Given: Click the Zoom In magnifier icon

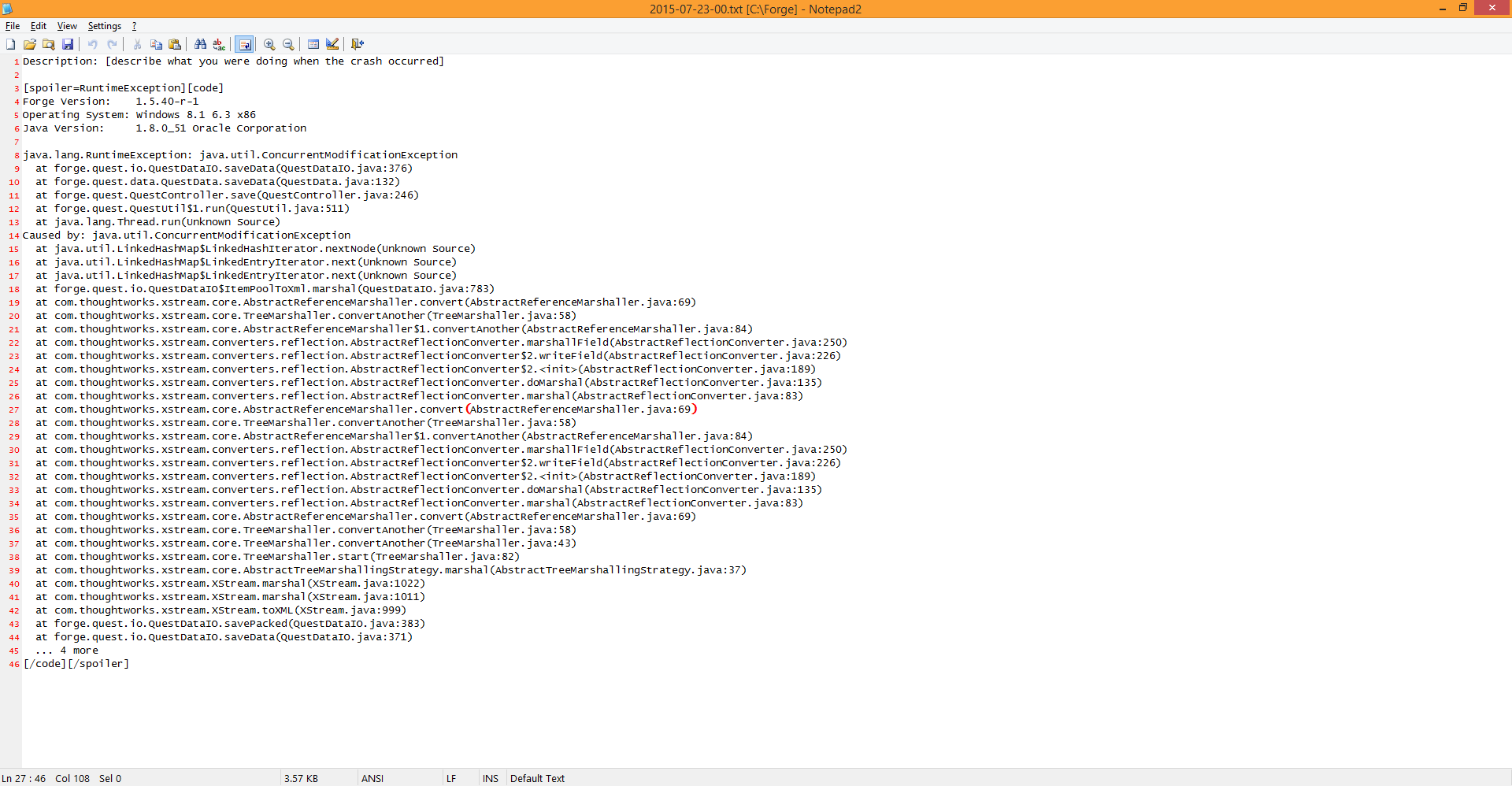Looking at the screenshot, I should point(269,44).
